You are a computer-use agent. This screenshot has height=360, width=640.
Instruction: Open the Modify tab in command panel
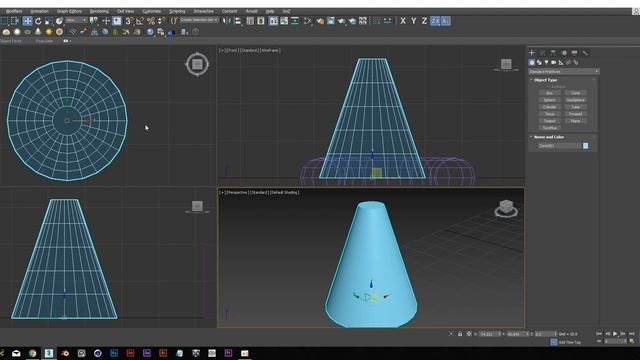542,53
